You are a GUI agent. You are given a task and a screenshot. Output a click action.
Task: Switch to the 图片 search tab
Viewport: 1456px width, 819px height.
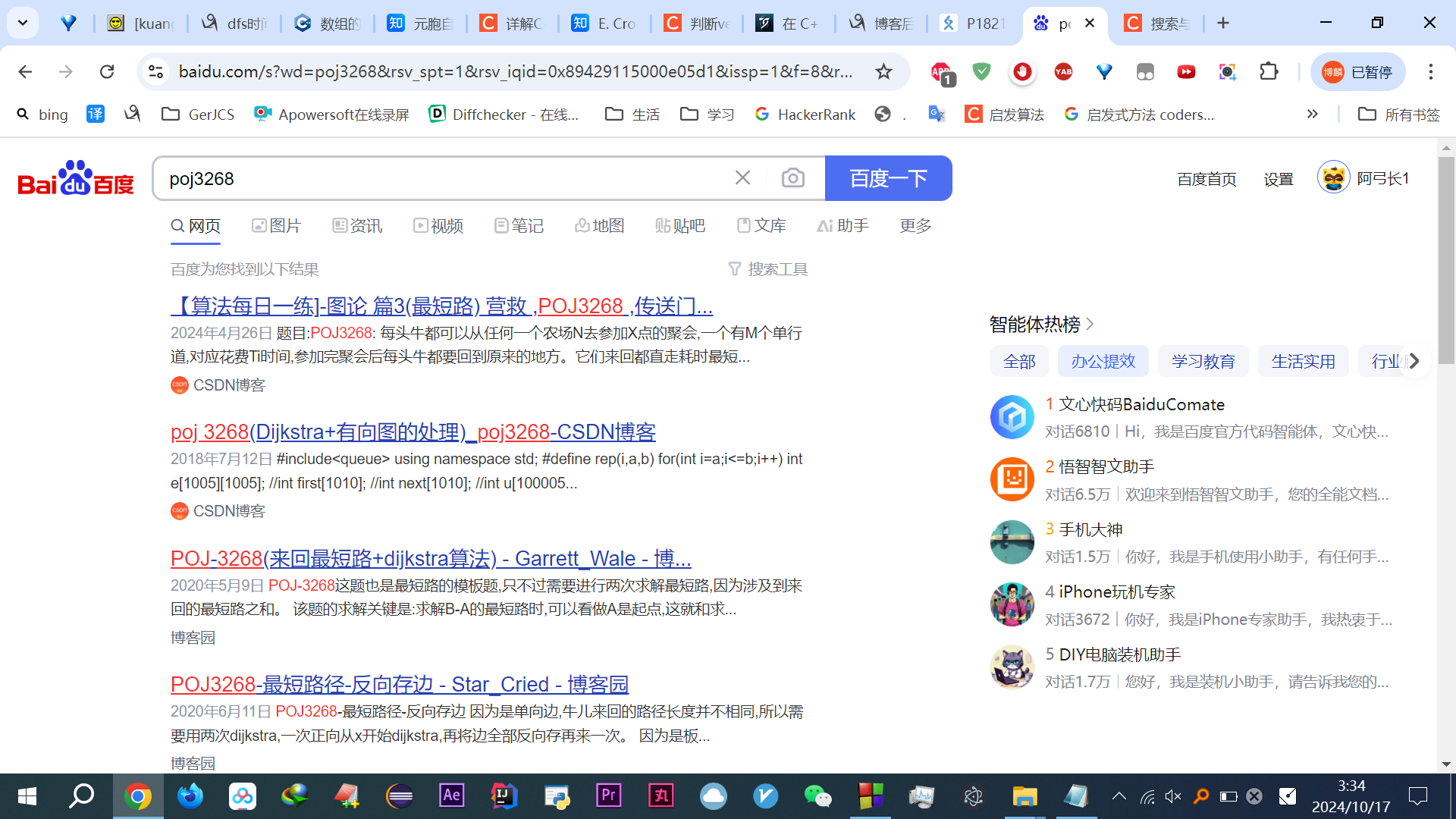pos(276,226)
